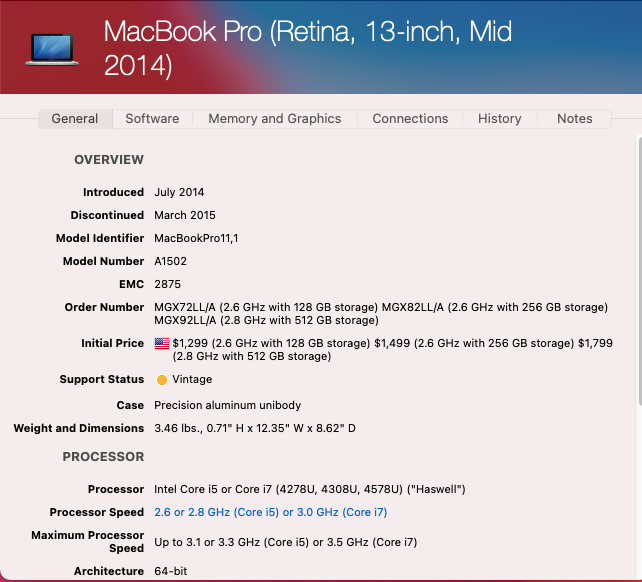Click the MacBook Pro laptop icon in header

[52, 50]
